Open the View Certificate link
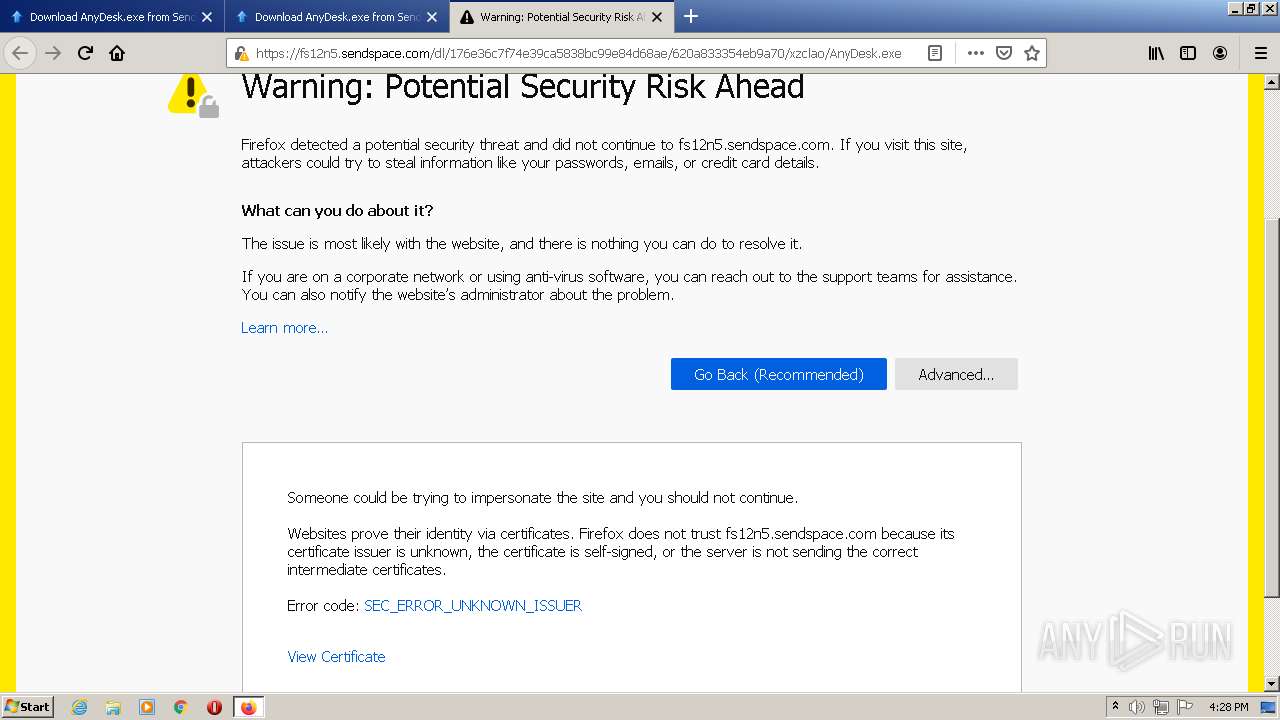 tap(336, 657)
